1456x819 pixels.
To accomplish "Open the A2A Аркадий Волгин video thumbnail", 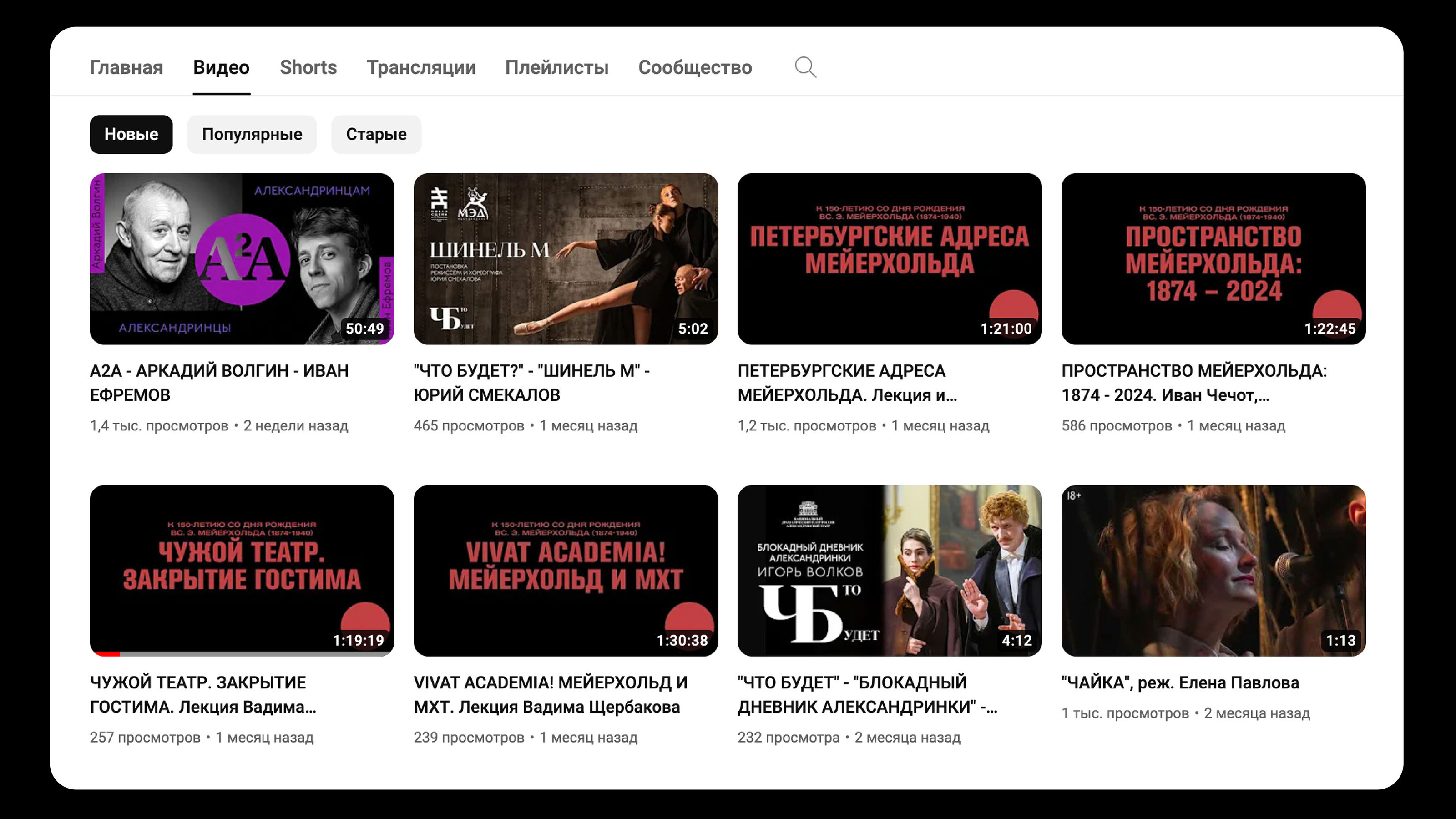I will (242, 258).
